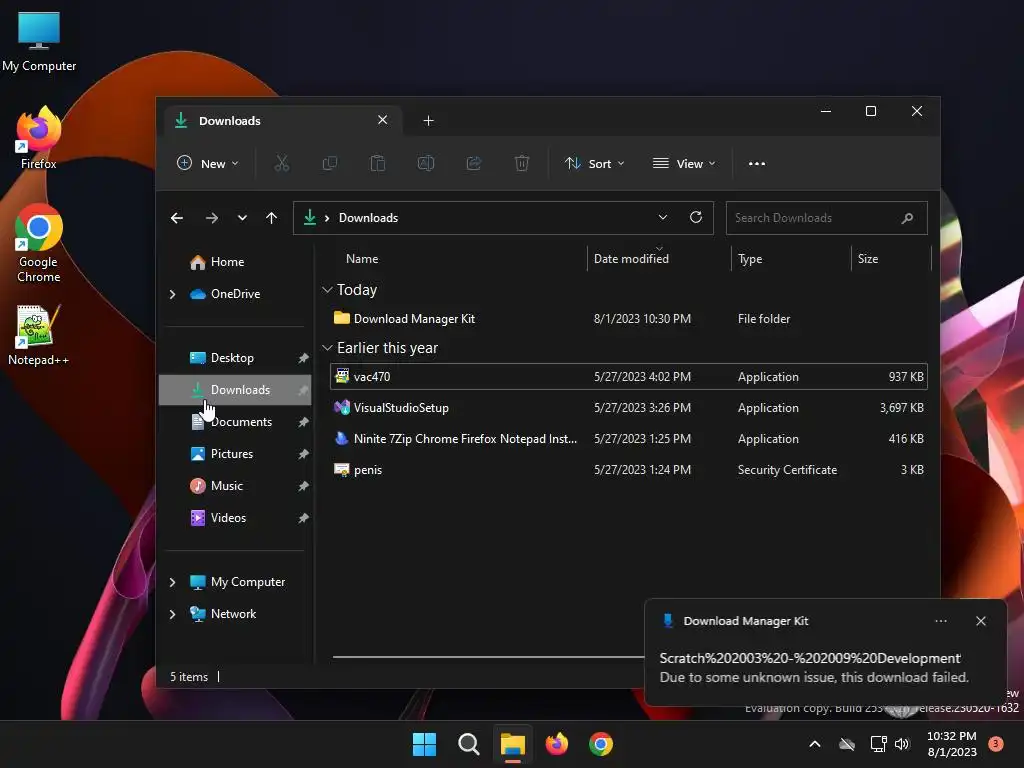Viewport: 1024px width, 768px height.
Task: Go back with the left arrow
Action: coord(177,218)
